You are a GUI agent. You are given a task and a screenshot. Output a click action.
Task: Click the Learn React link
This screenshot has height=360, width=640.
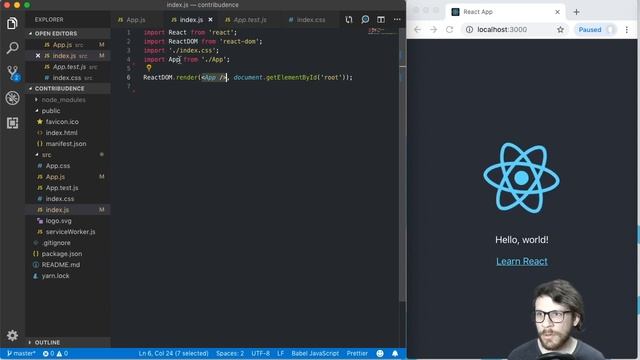click(522, 261)
